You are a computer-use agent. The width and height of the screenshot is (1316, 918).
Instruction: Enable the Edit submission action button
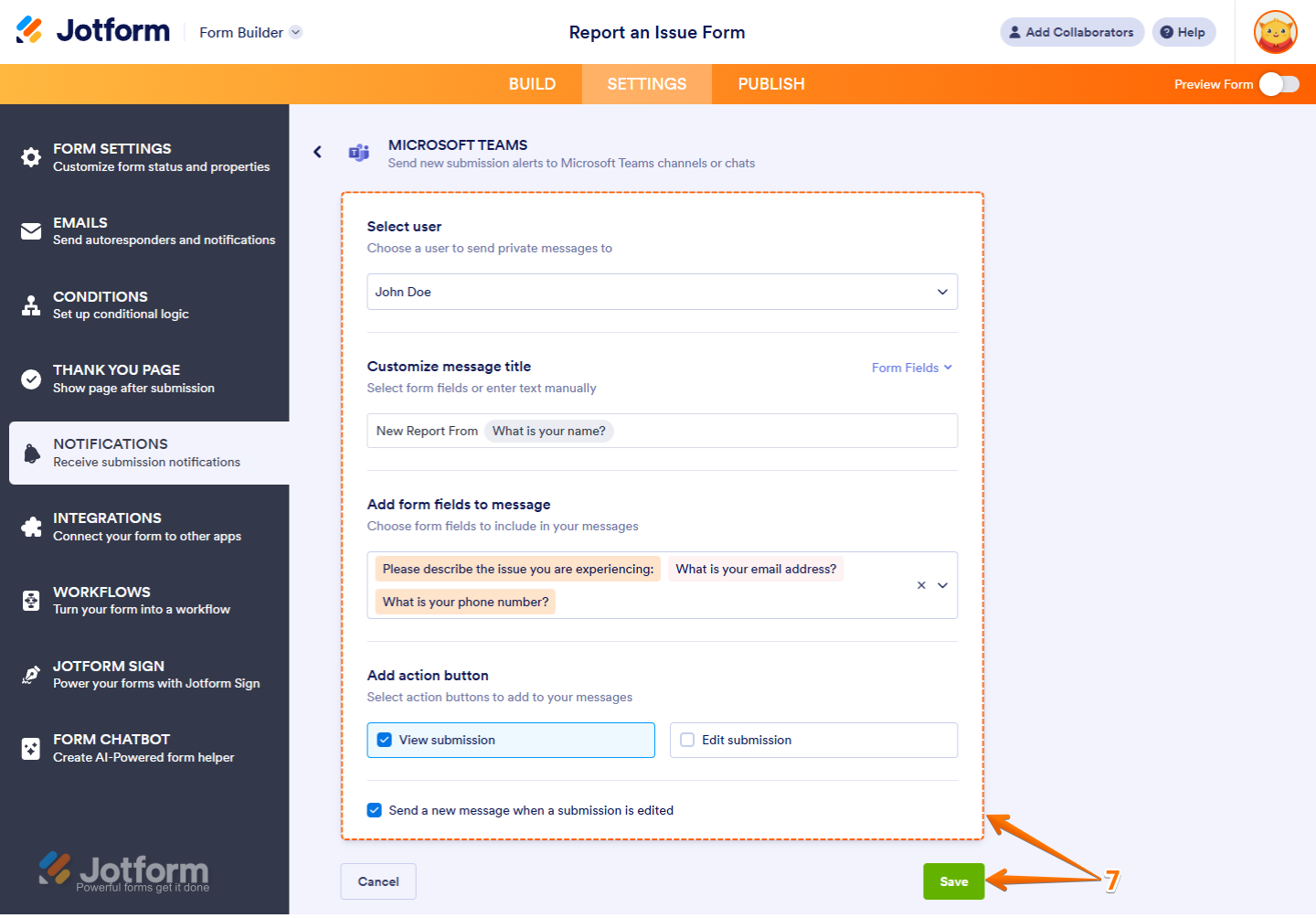point(687,740)
